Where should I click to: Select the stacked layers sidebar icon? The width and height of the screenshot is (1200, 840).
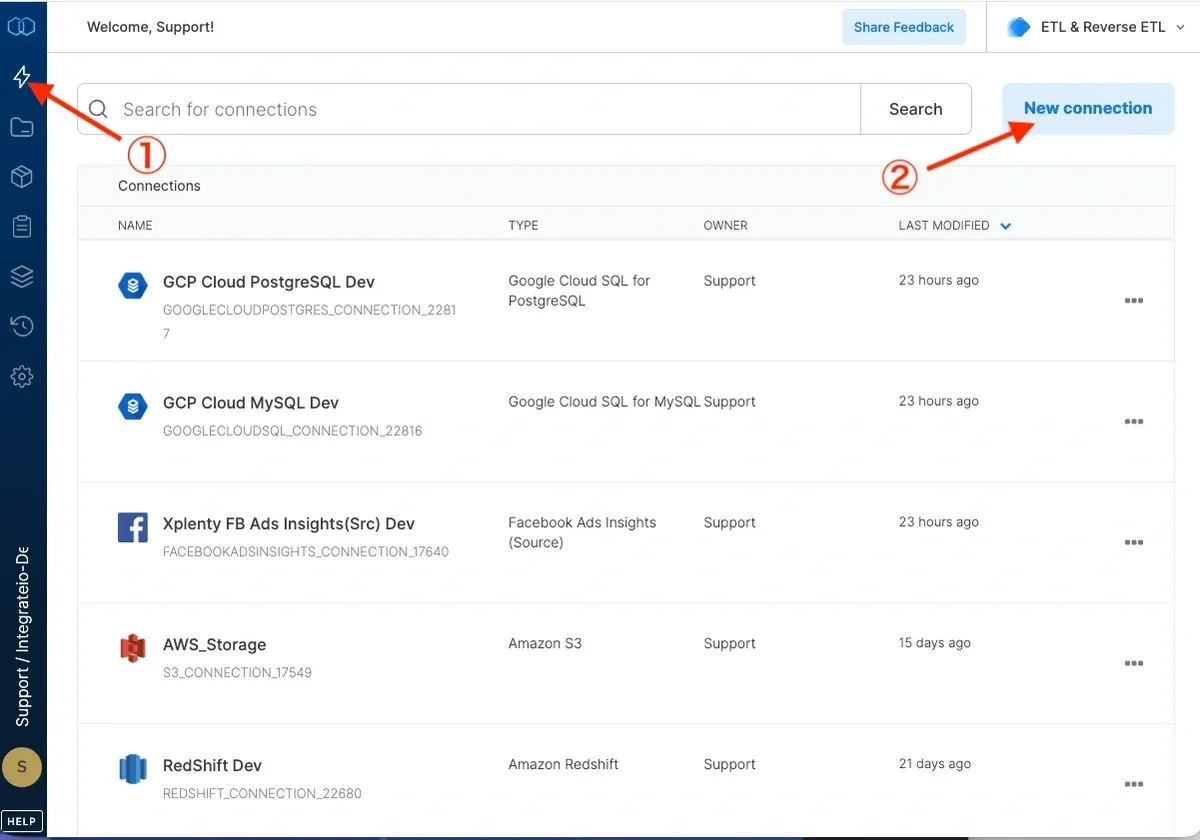click(x=22, y=276)
